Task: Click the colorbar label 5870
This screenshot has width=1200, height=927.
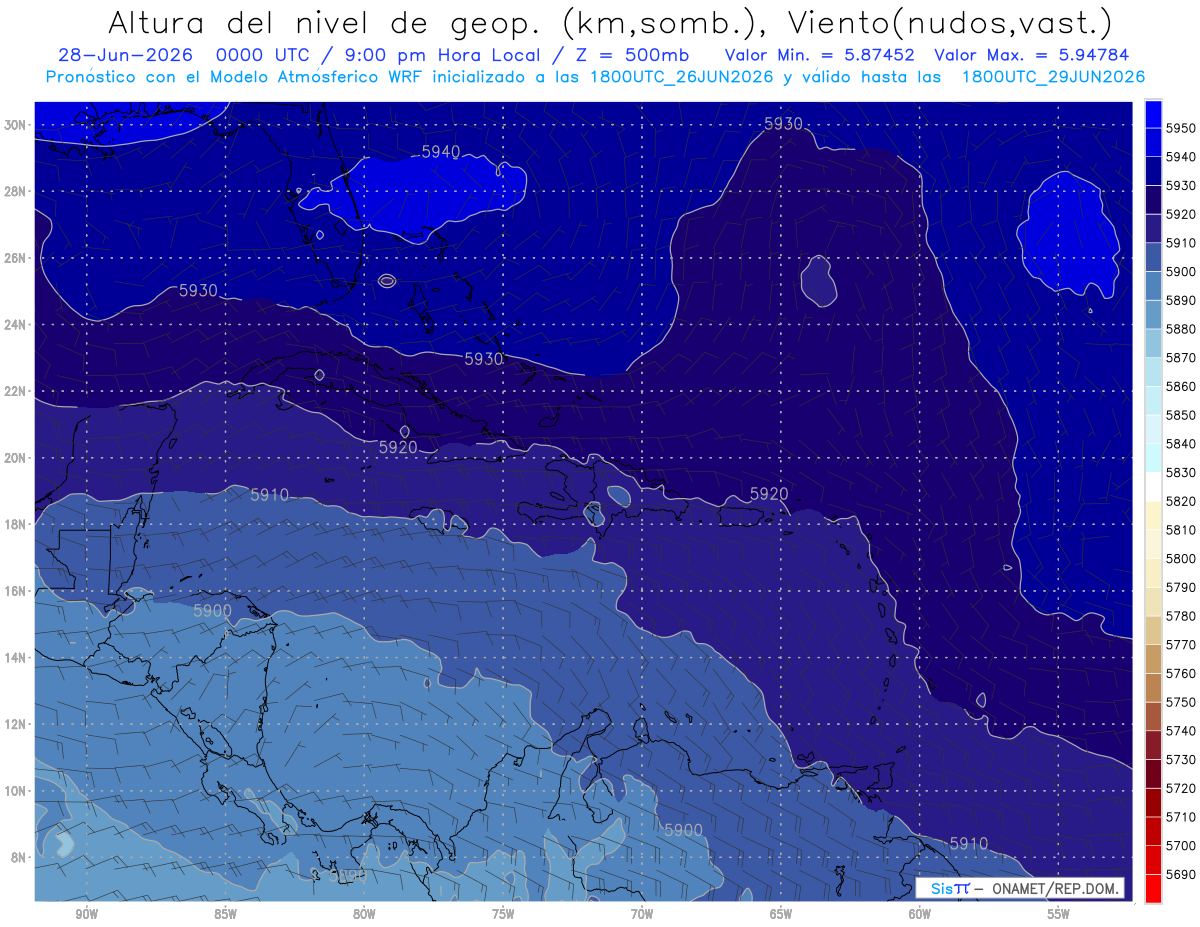Action: 1180,358
